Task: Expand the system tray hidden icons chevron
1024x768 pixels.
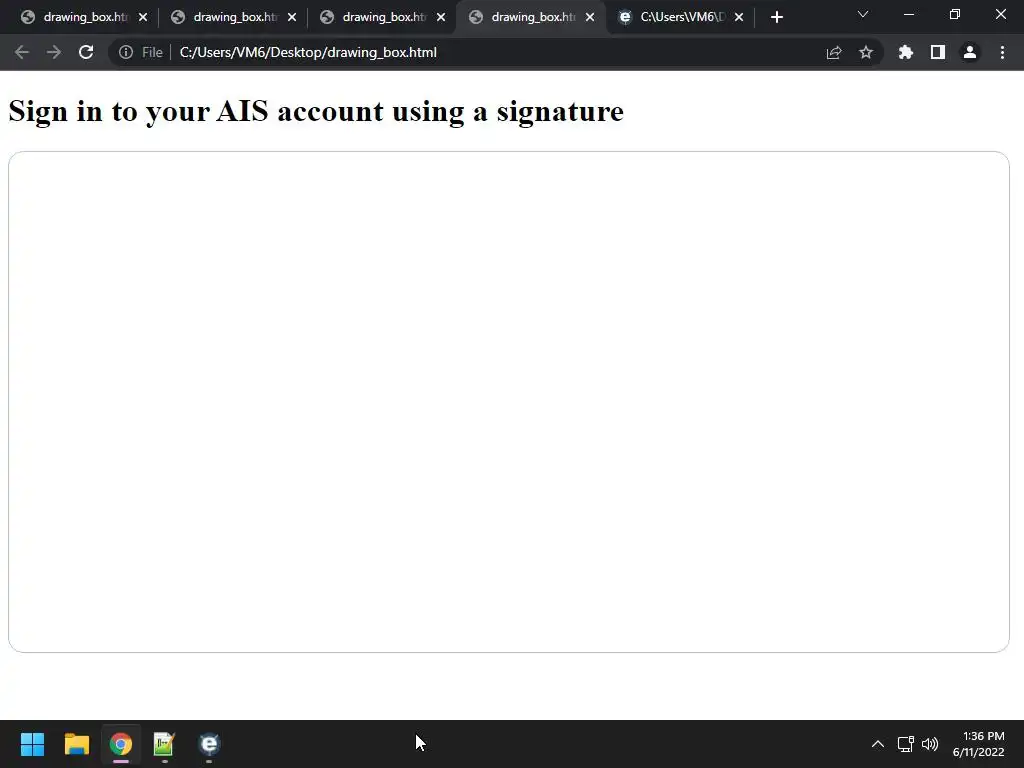Action: pos(878,744)
